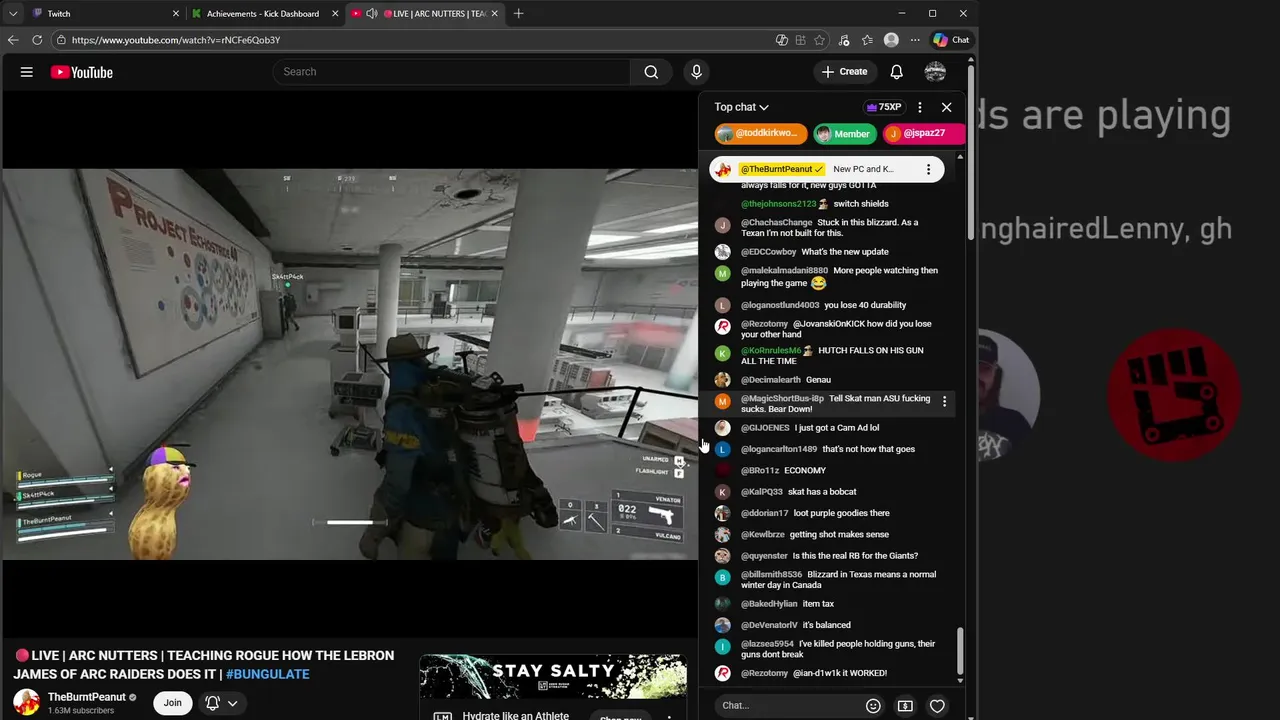The height and width of the screenshot is (720, 1280).
Task: Click the @jspaz27 pink chip
Action: click(x=925, y=134)
